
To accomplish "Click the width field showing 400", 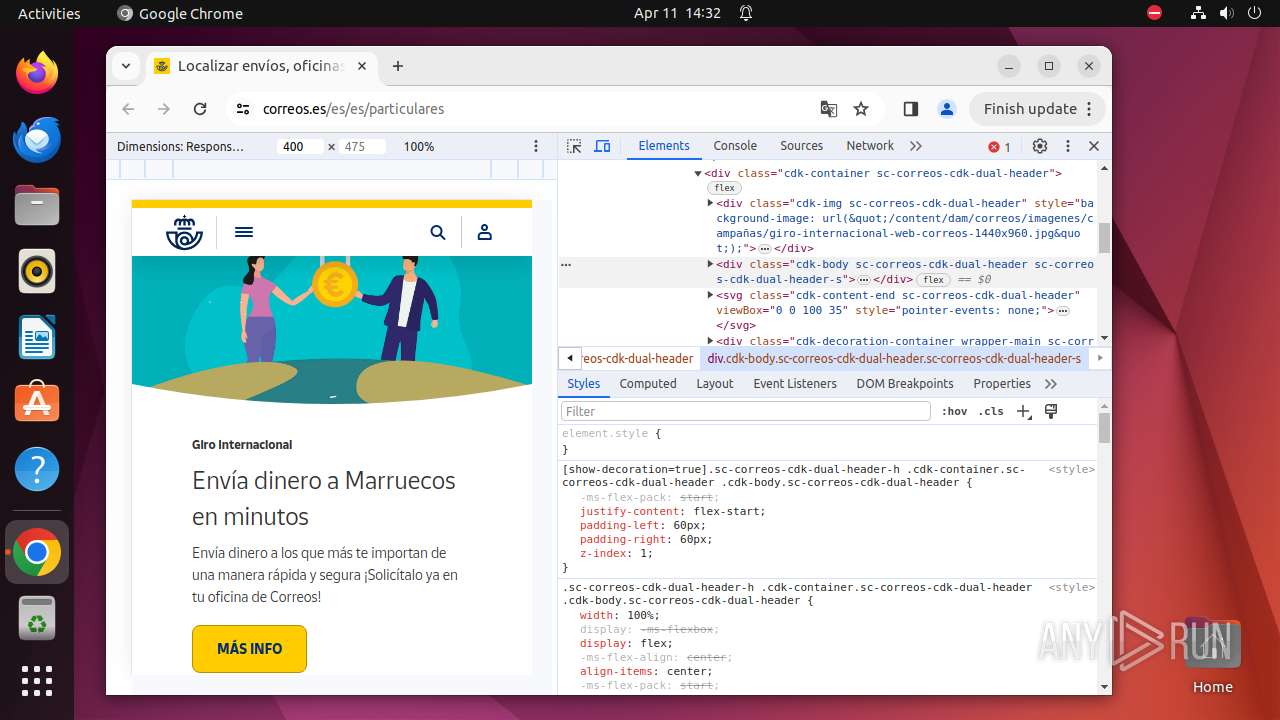I will point(299,146).
